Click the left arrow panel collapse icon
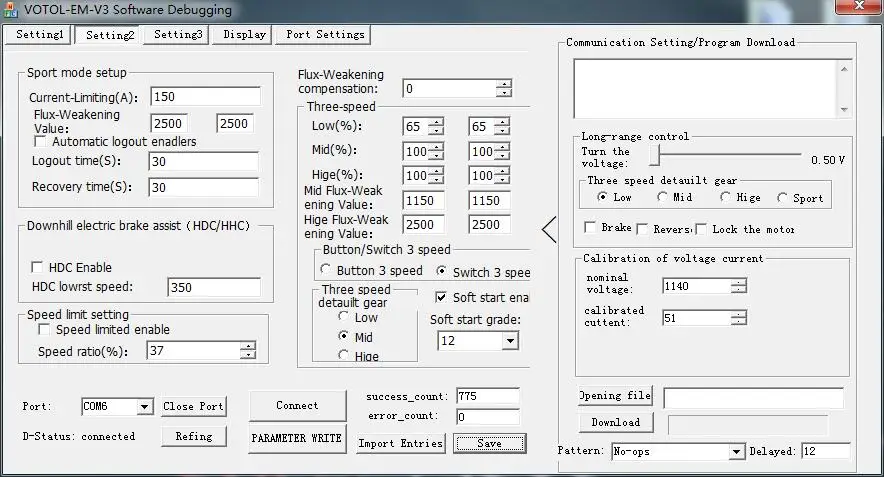The image size is (884, 477). pos(549,230)
